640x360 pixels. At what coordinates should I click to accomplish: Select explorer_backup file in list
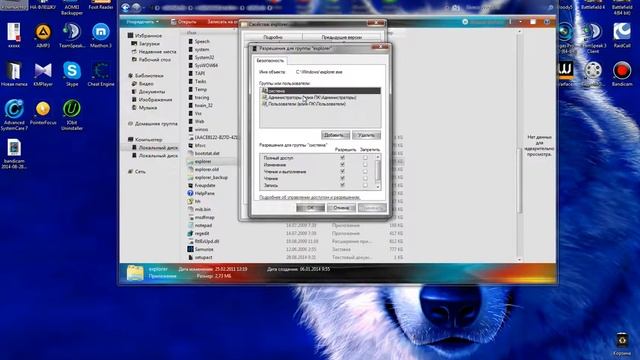[208, 178]
